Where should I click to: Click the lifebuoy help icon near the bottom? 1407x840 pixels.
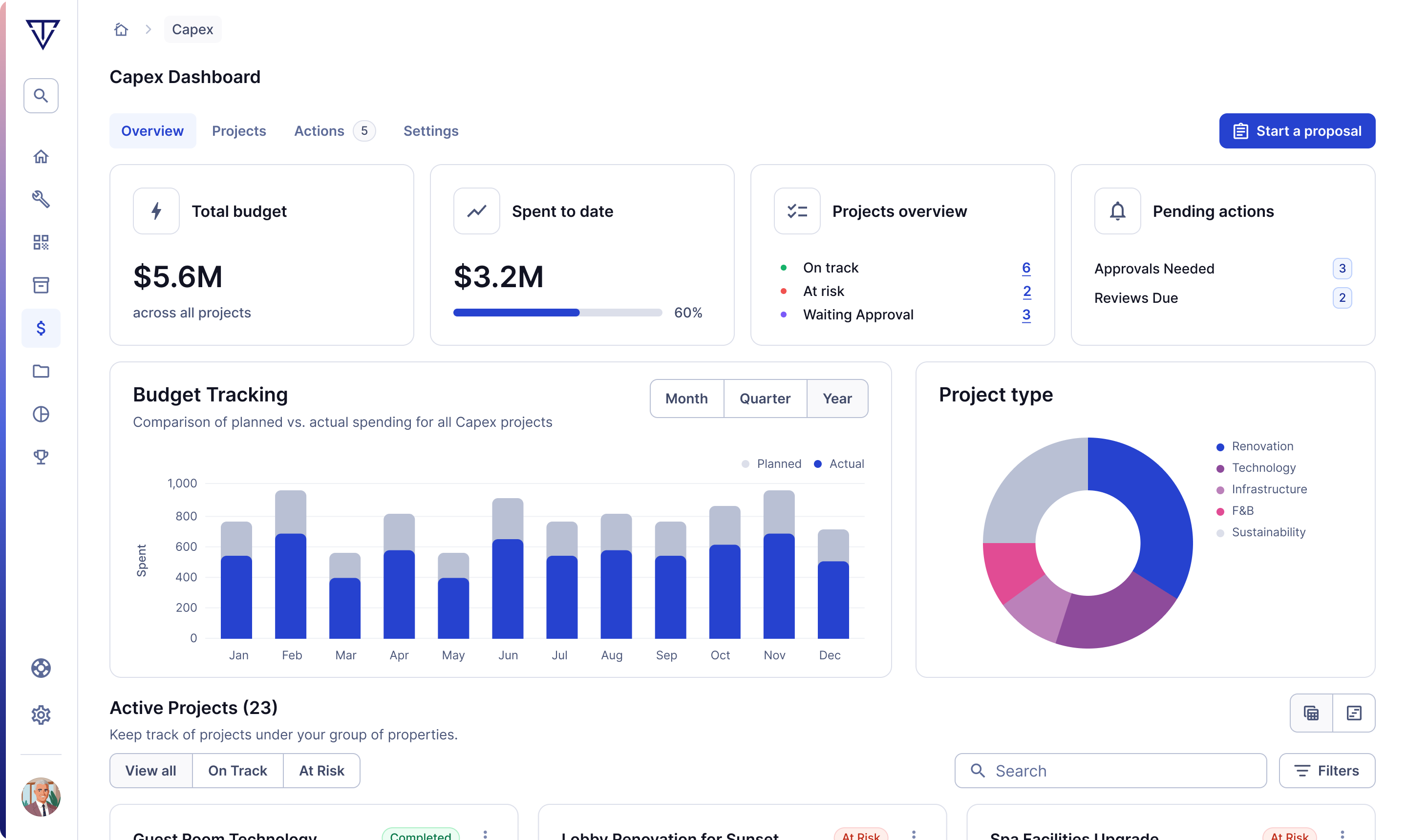click(x=41, y=669)
